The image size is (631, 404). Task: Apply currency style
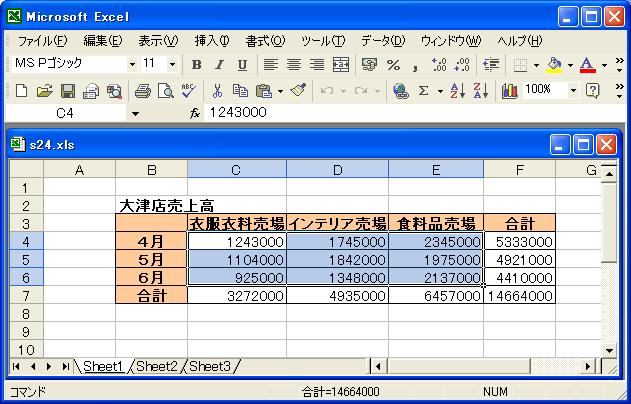point(369,65)
